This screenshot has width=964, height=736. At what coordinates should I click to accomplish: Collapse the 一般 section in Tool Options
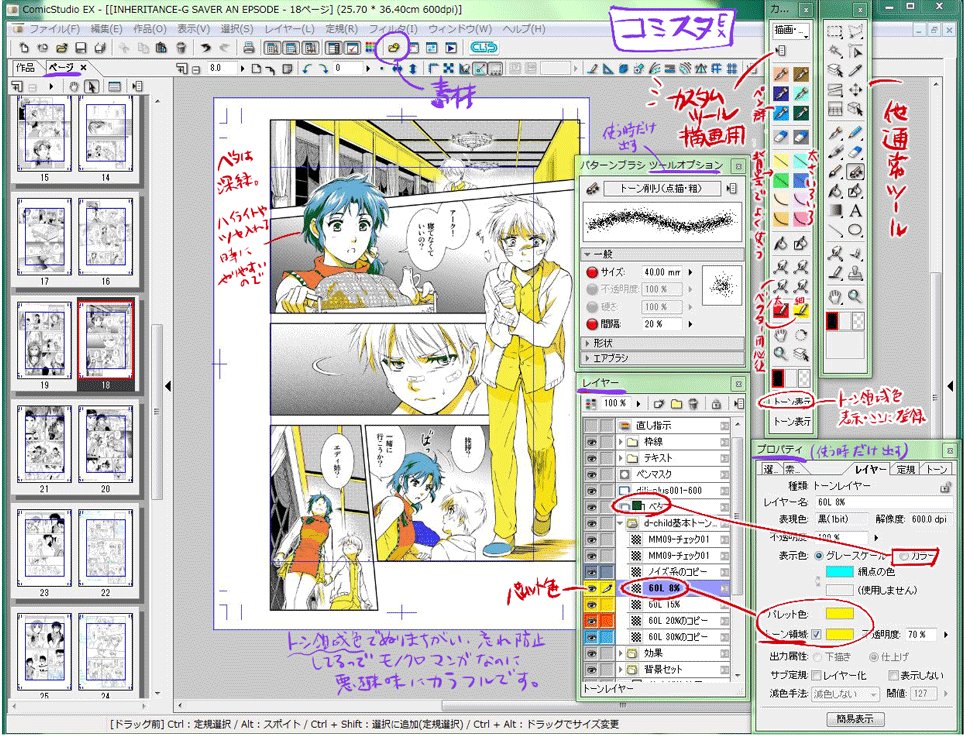662,254
